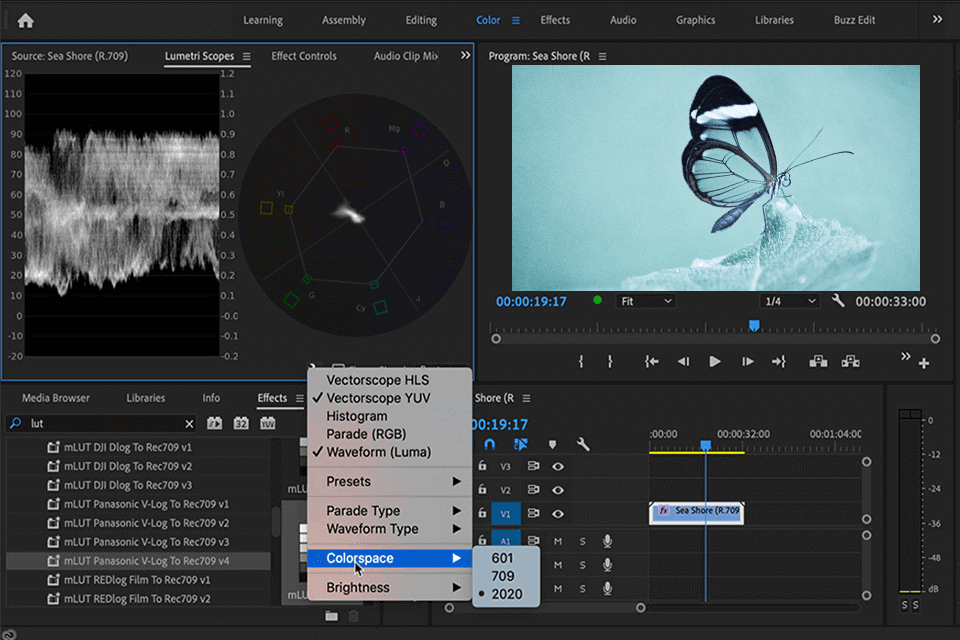Open the timeline settings wrench icon
This screenshot has width=960, height=640.
[585, 444]
